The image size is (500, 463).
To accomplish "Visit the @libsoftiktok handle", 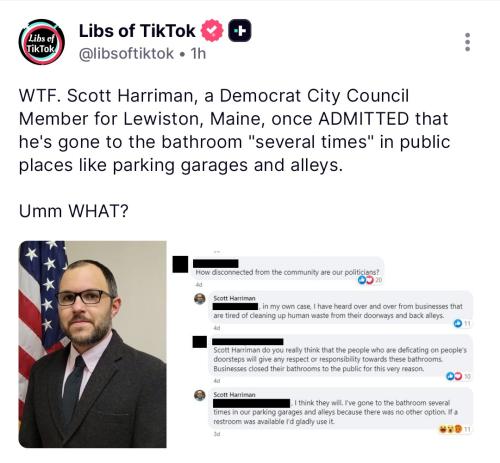I will tap(126, 54).
